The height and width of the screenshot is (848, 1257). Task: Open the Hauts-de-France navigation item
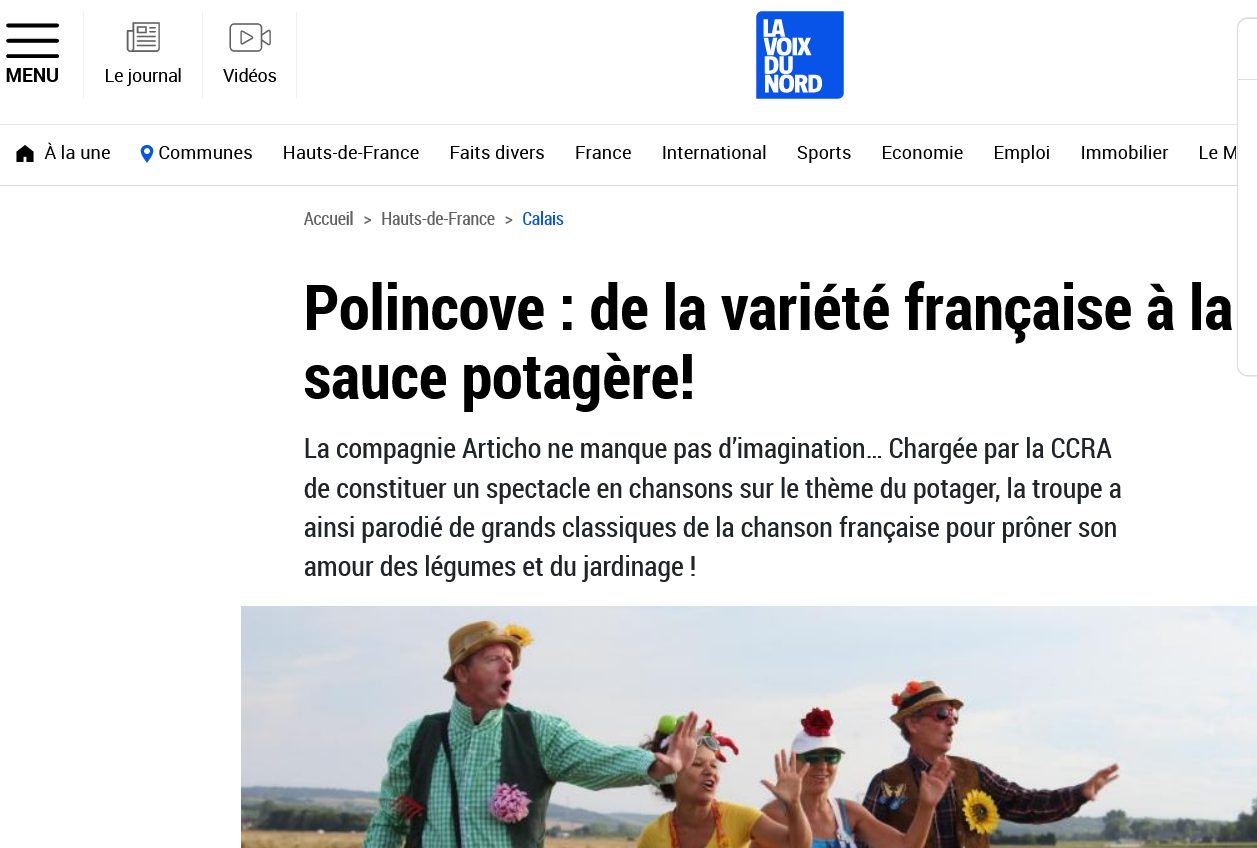pos(351,153)
